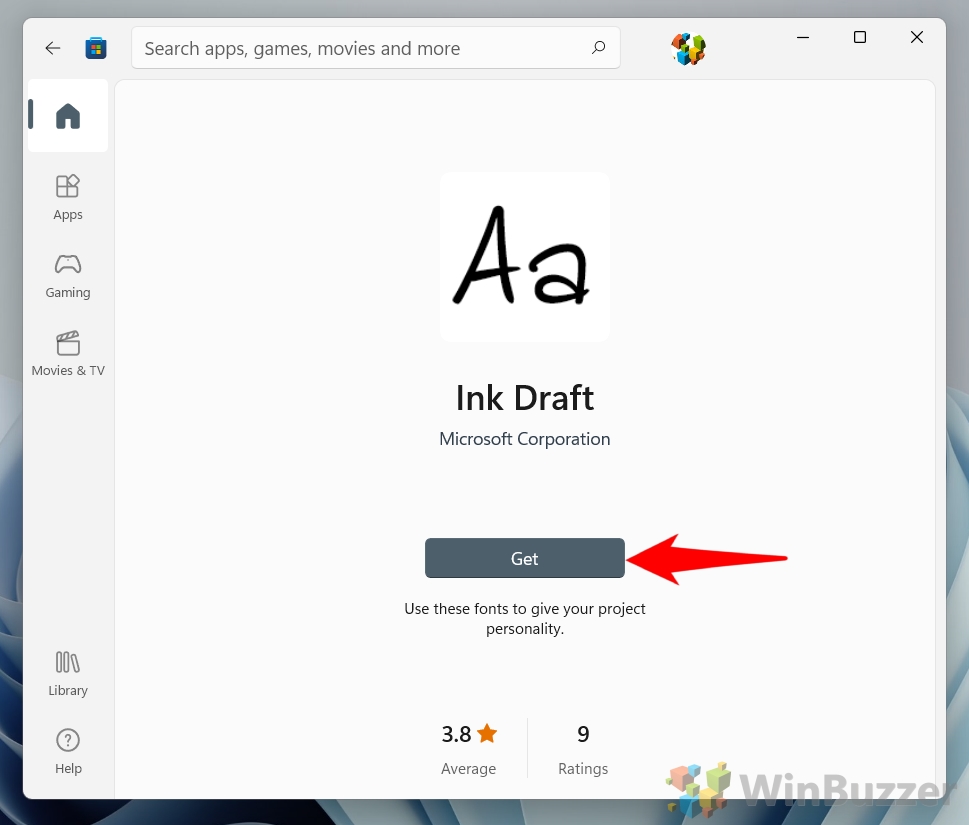The image size is (969, 825).
Task: Open your Library in the Store
Action: click(67, 662)
